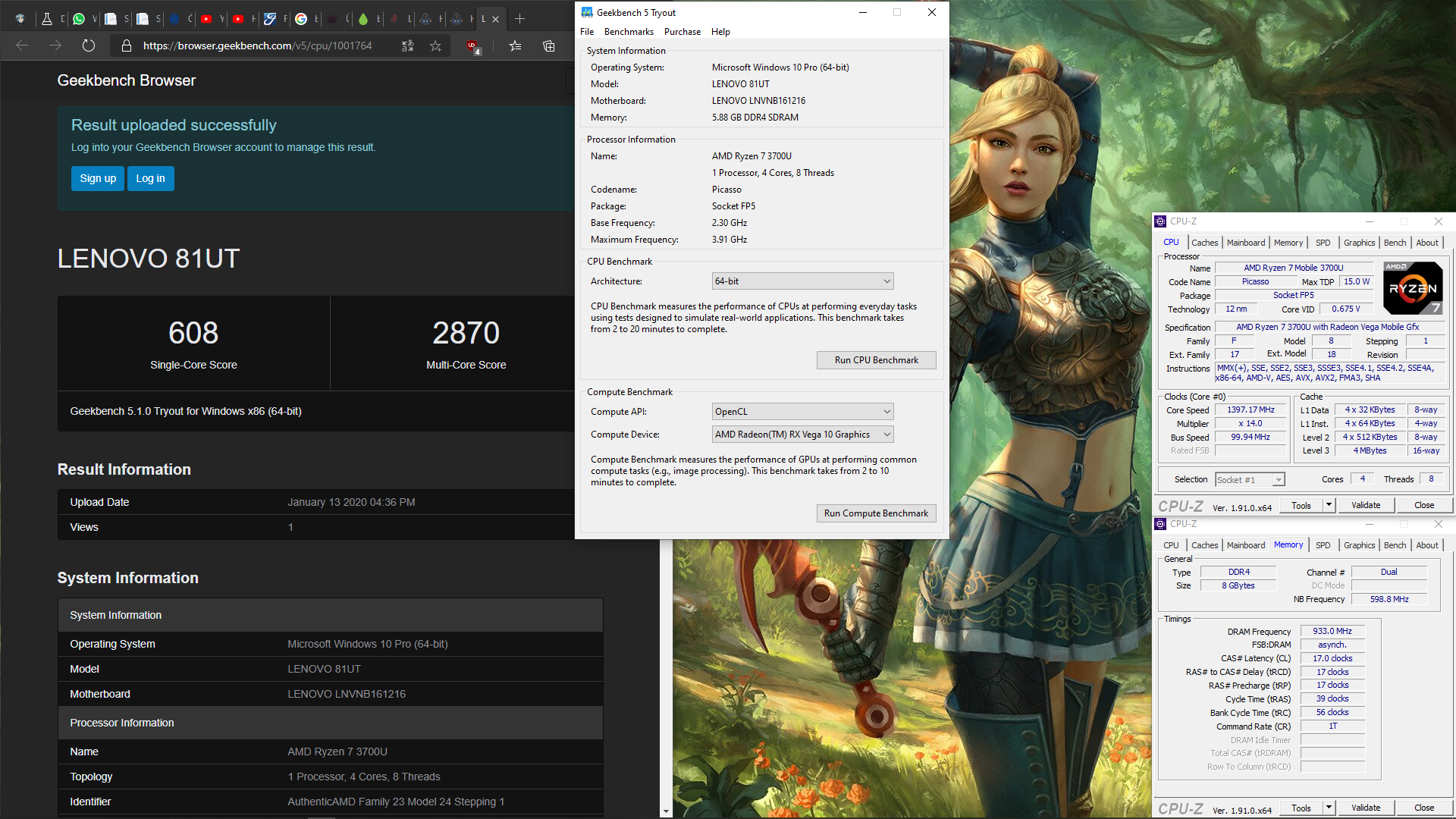The width and height of the screenshot is (1456, 819).
Task: Open the Compute API OpenCL dropdown
Action: pyautogui.click(x=802, y=412)
